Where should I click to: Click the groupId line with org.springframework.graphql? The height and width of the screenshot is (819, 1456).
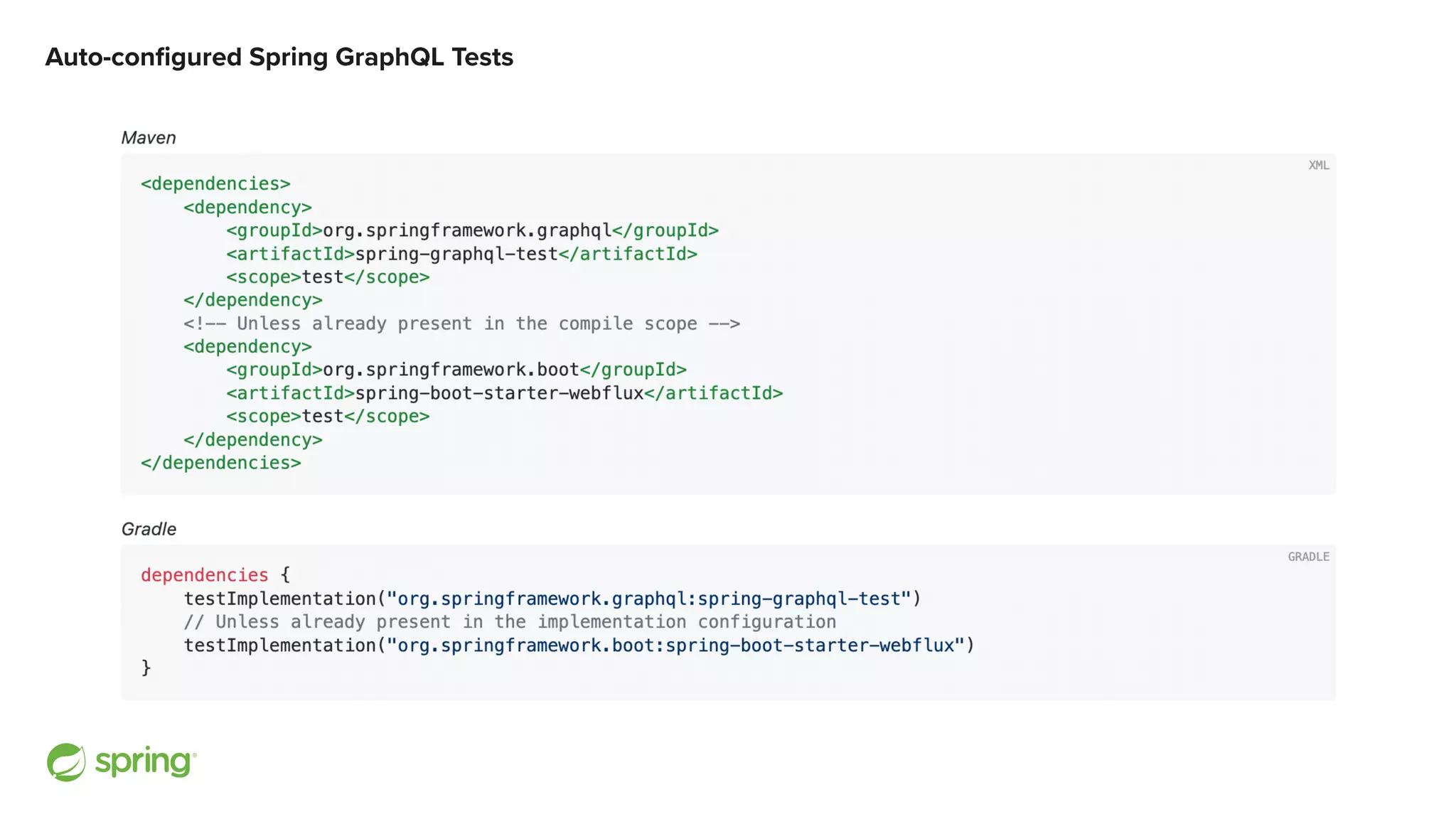[x=473, y=230]
